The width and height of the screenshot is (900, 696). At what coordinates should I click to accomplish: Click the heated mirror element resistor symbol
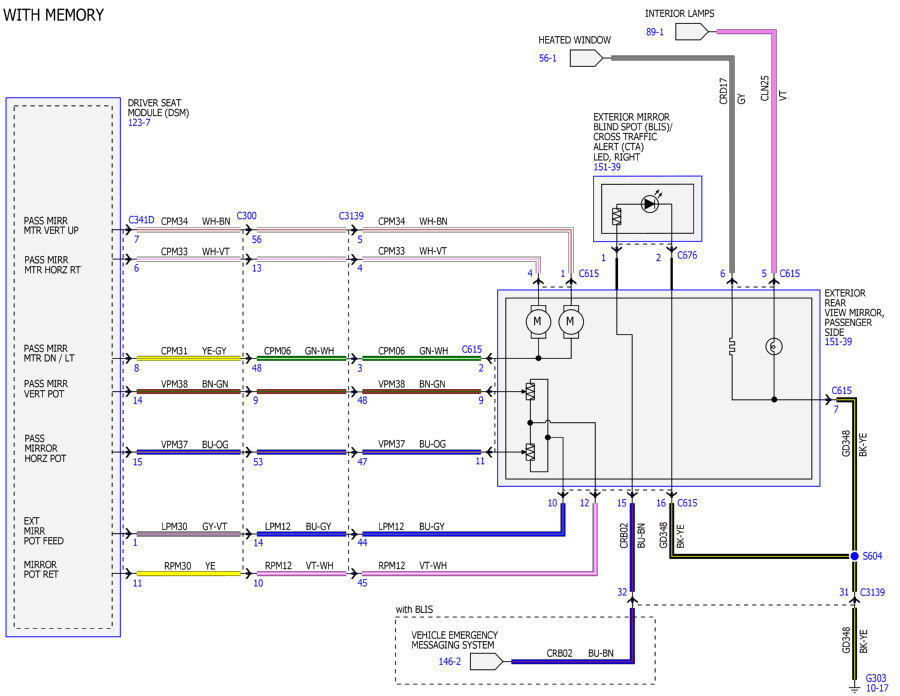732,347
